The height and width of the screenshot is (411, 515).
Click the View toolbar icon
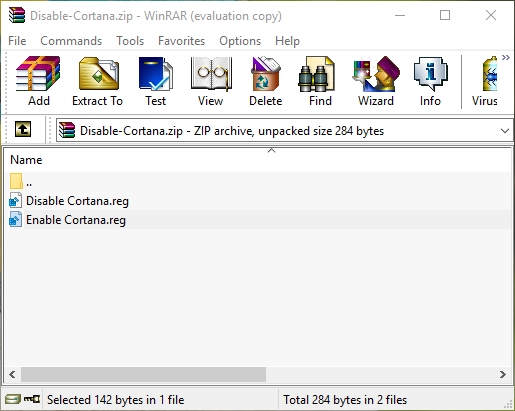tap(211, 81)
